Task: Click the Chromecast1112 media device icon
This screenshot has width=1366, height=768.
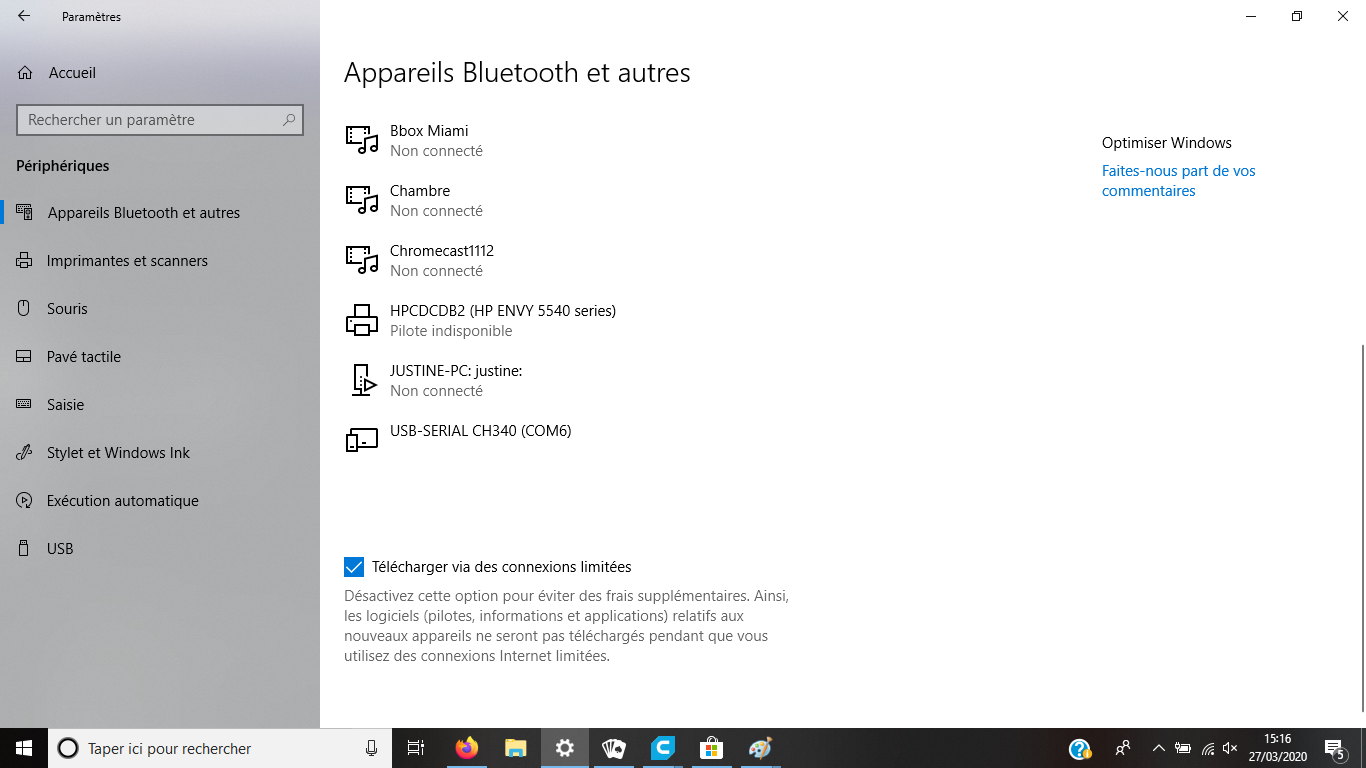Action: [x=362, y=260]
